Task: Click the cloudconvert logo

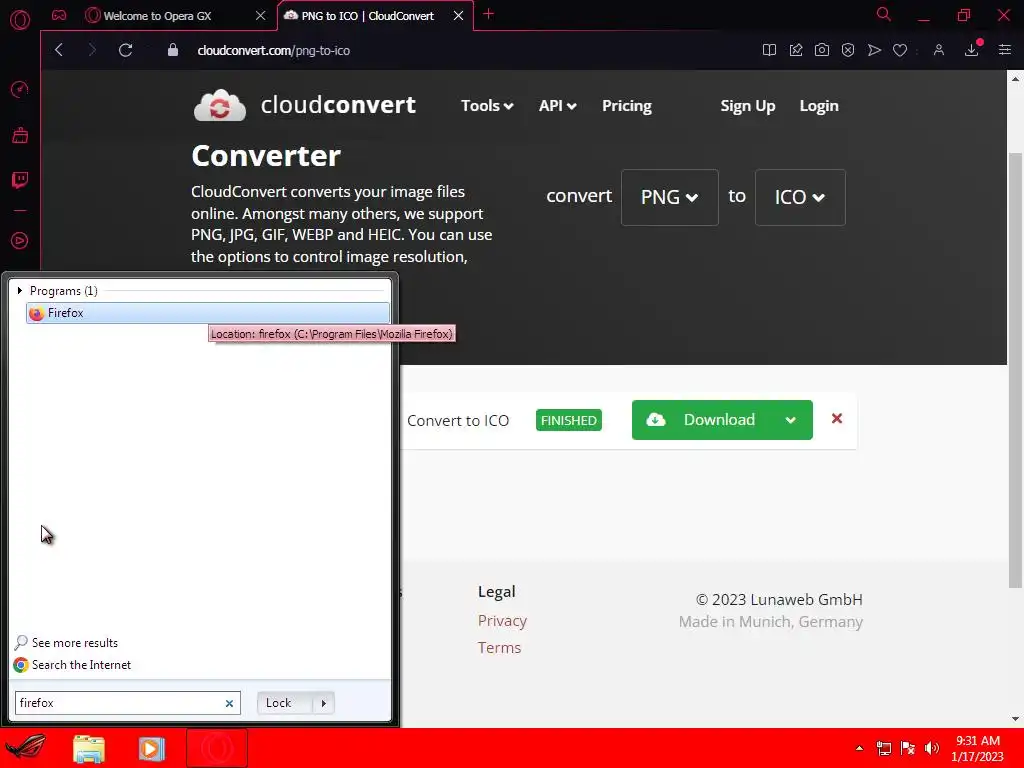Action: (x=304, y=105)
